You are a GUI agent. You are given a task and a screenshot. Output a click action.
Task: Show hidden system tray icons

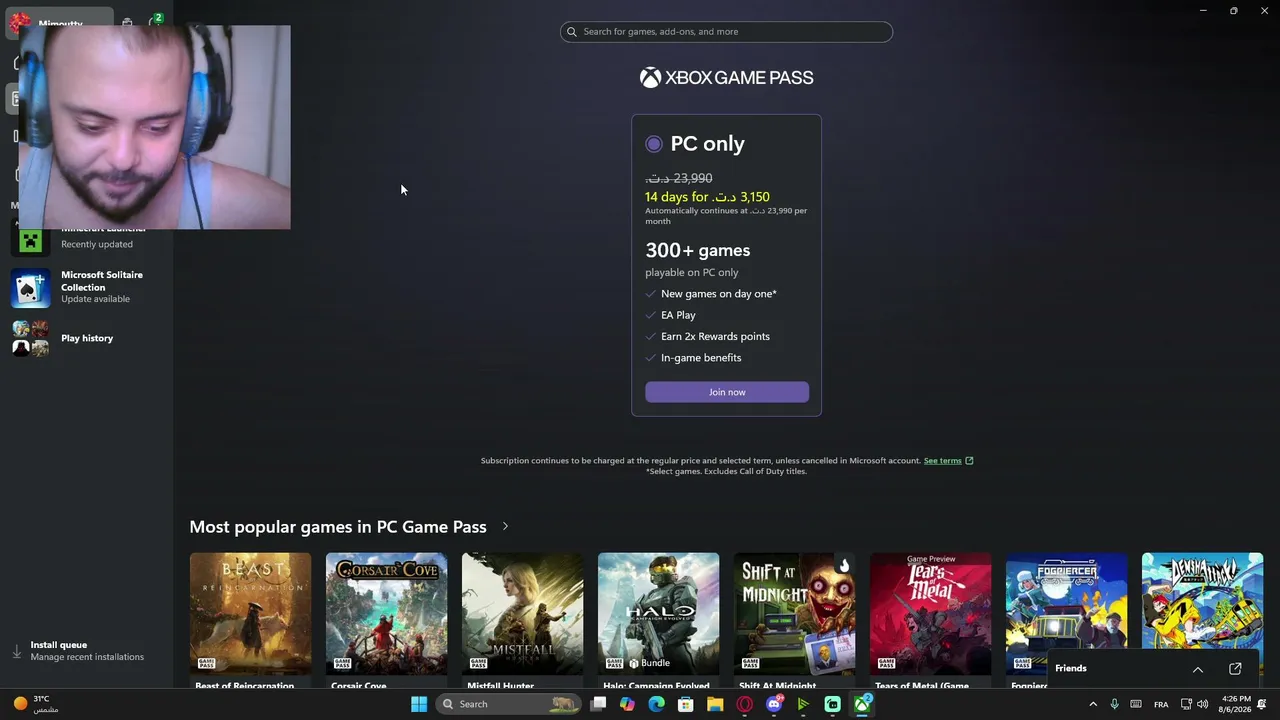[x=1093, y=704]
